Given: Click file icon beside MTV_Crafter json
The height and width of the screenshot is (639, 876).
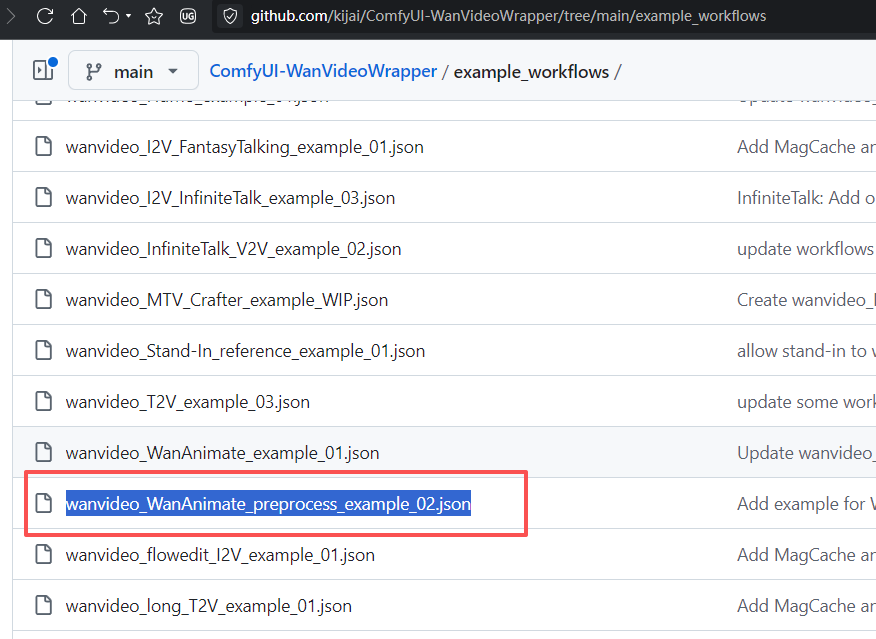Looking at the screenshot, I should tap(44, 299).
